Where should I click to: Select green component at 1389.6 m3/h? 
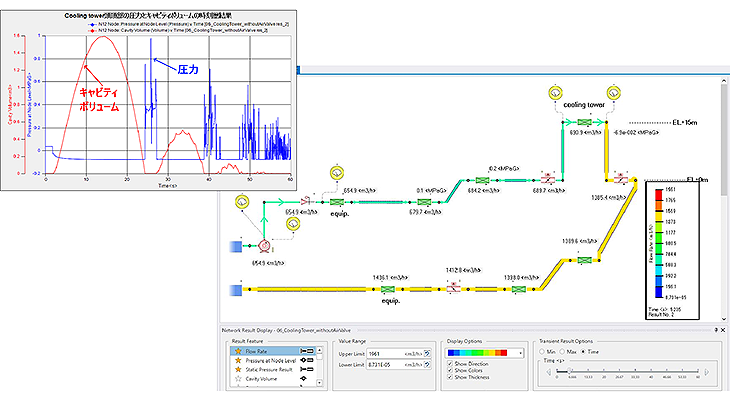click(x=584, y=260)
